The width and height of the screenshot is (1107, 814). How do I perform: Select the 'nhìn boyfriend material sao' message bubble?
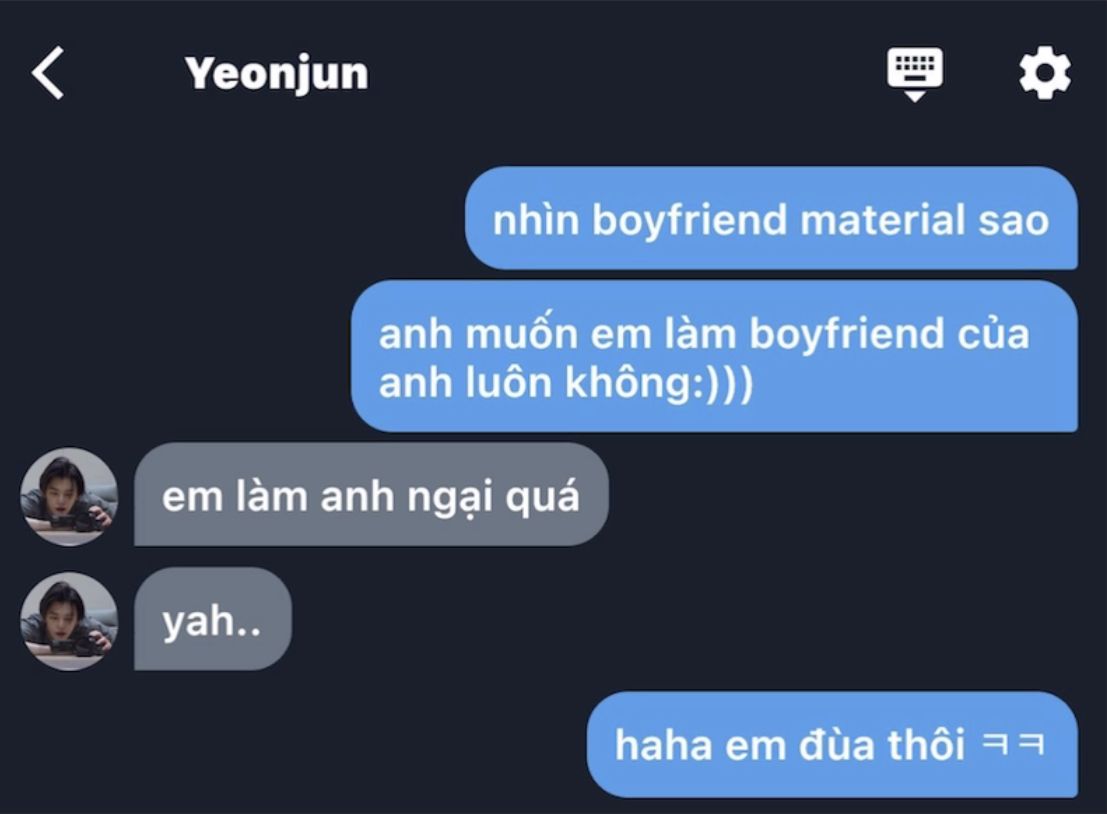[771, 218]
